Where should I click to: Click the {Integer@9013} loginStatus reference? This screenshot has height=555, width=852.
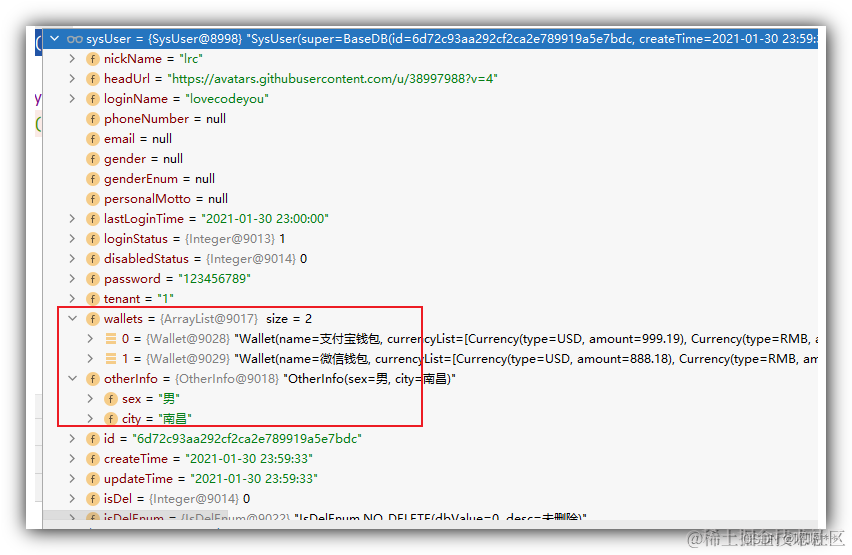coord(230,239)
